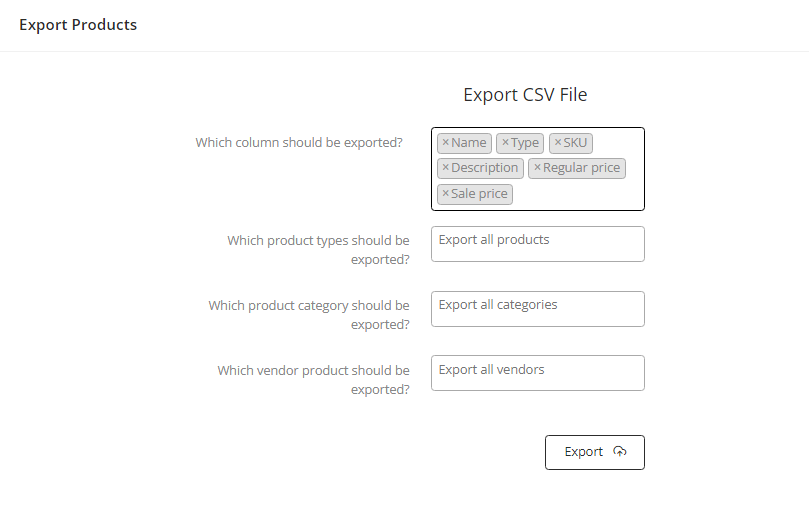The height and width of the screenshot is (515, 809).
Task: Click empty space in the columns field
Action: click(580, 195)
